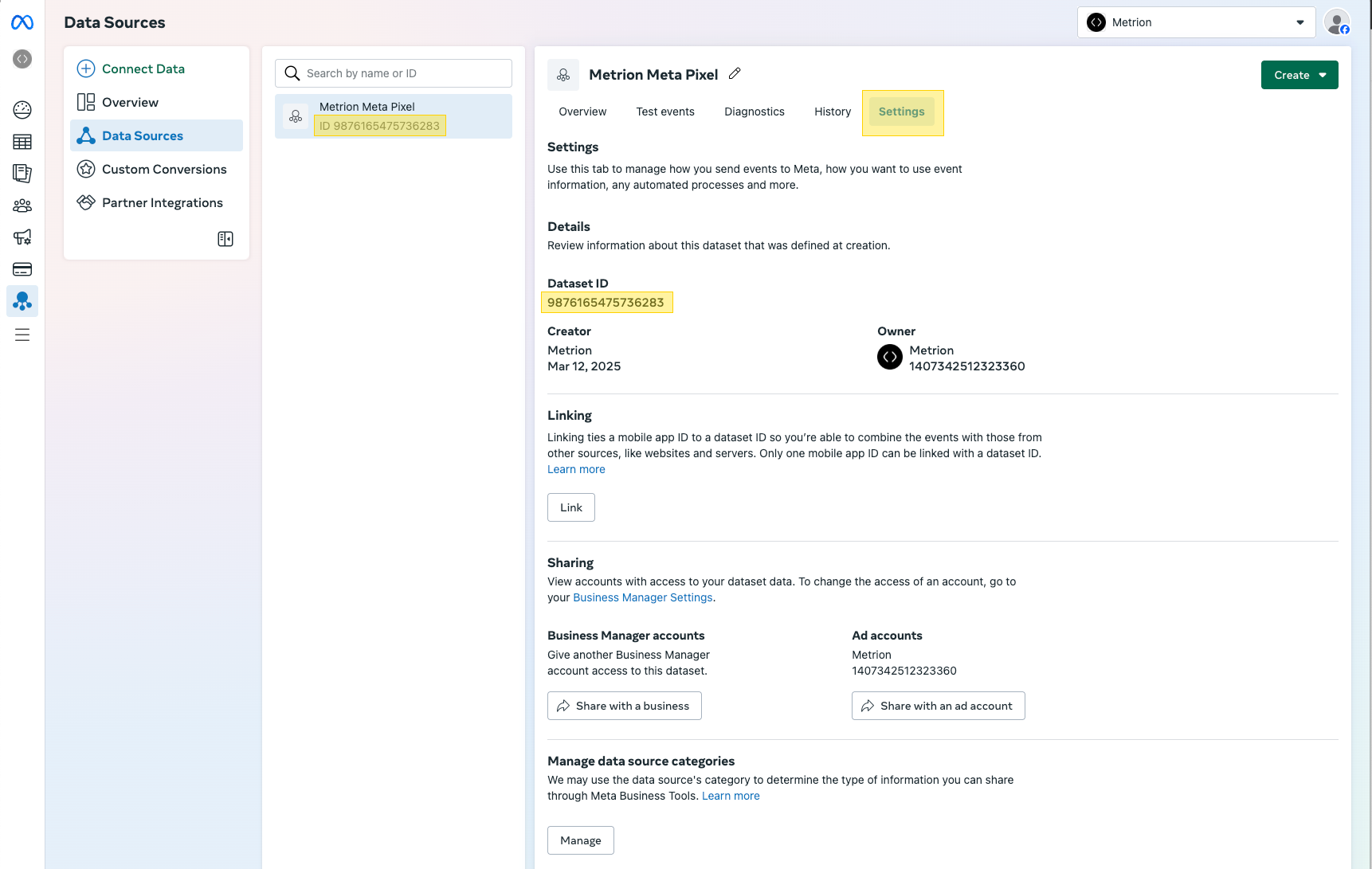1372x869 pixels.
Task: Collapse the navigation panel with the sidebar icon
Action: pyautogui.click(x=225, y=239)
